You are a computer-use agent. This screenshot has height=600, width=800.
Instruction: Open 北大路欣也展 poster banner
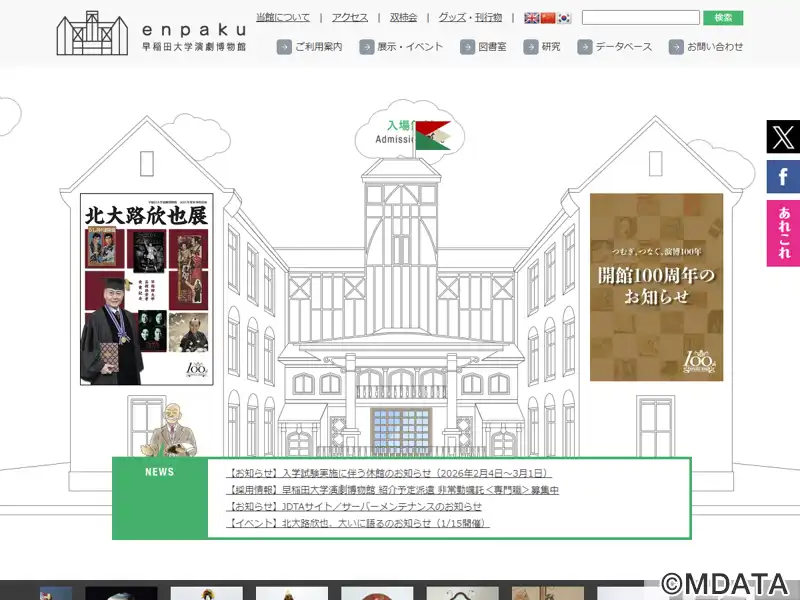[147, 289]
